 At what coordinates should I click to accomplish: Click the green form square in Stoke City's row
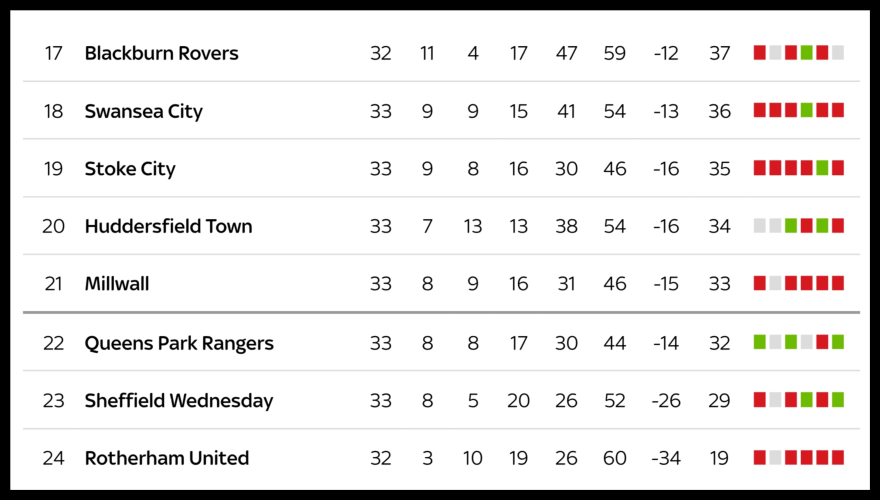[x=822, y=168]
